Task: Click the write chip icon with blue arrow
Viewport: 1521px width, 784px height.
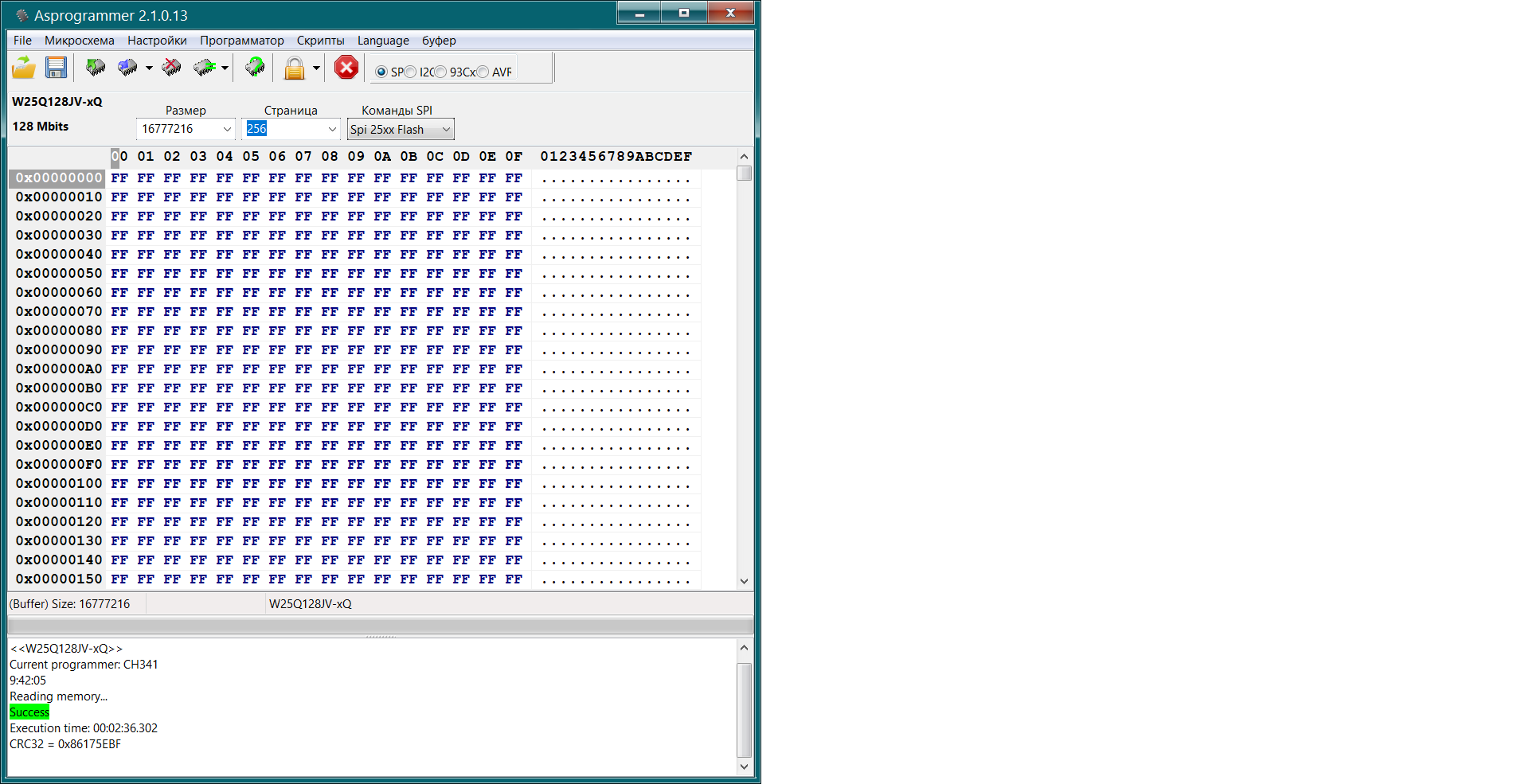Action: pos(127,68)
